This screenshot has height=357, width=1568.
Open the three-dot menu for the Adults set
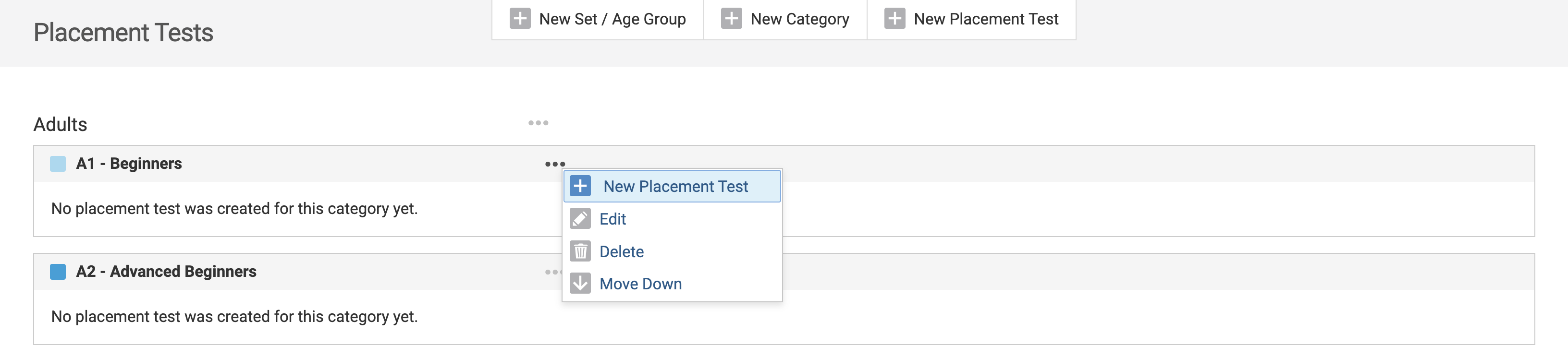tap(538, 123)
